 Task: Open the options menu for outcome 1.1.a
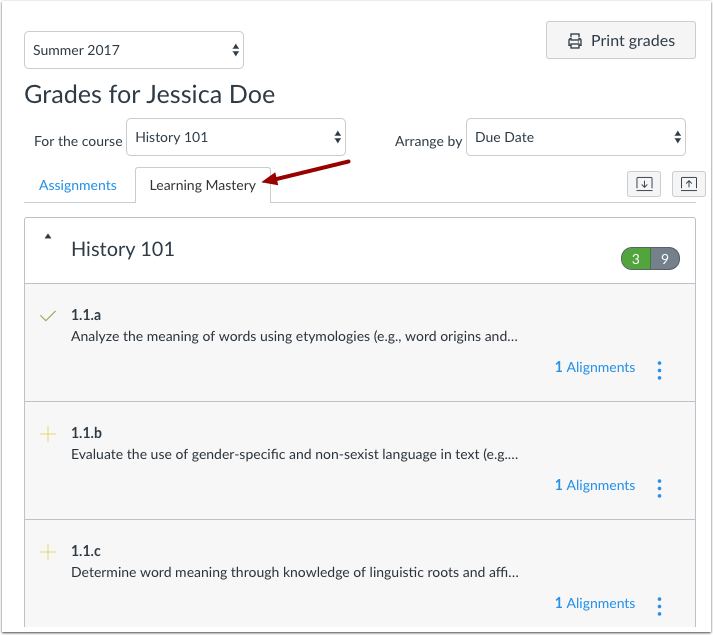(x=659, y=370)
